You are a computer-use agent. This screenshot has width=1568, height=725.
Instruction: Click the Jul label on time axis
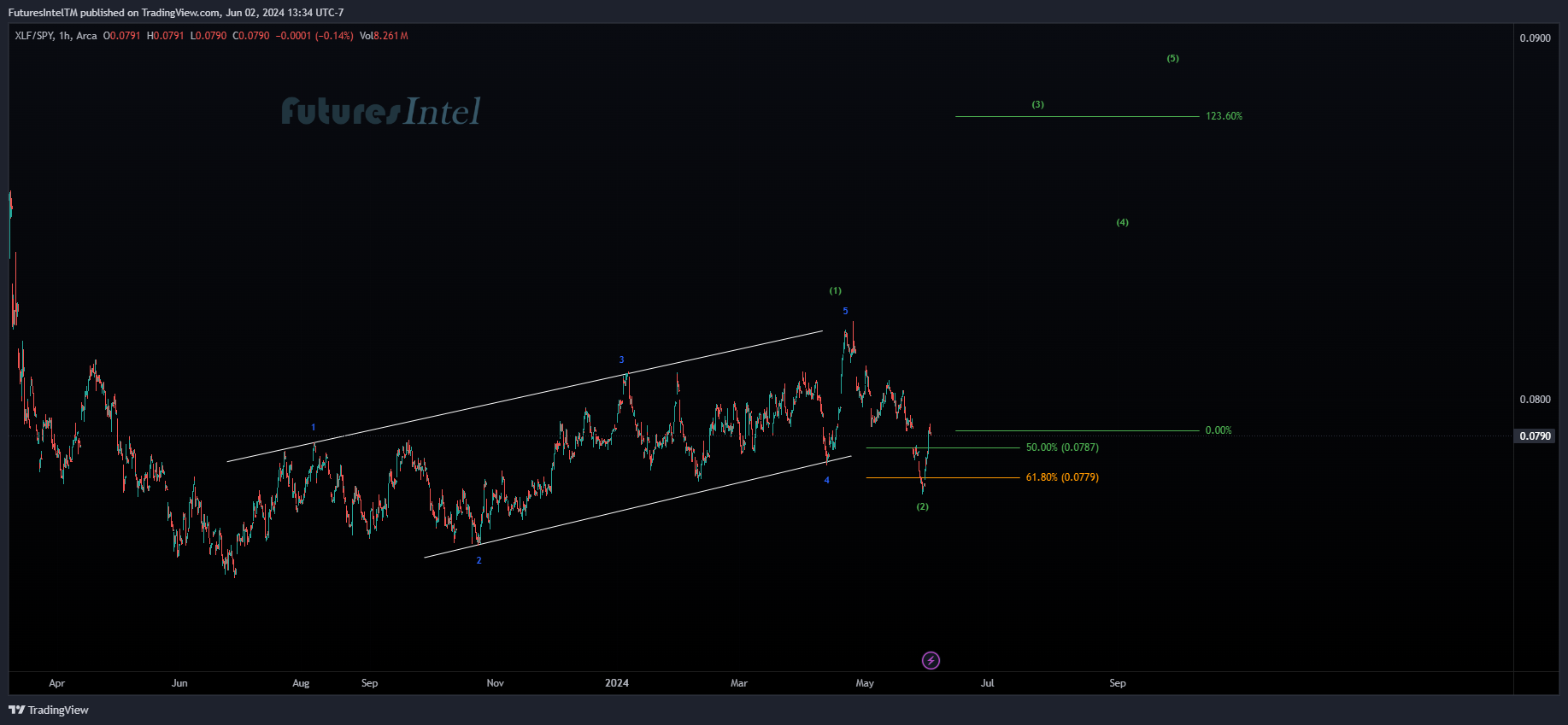pos(987,683)
